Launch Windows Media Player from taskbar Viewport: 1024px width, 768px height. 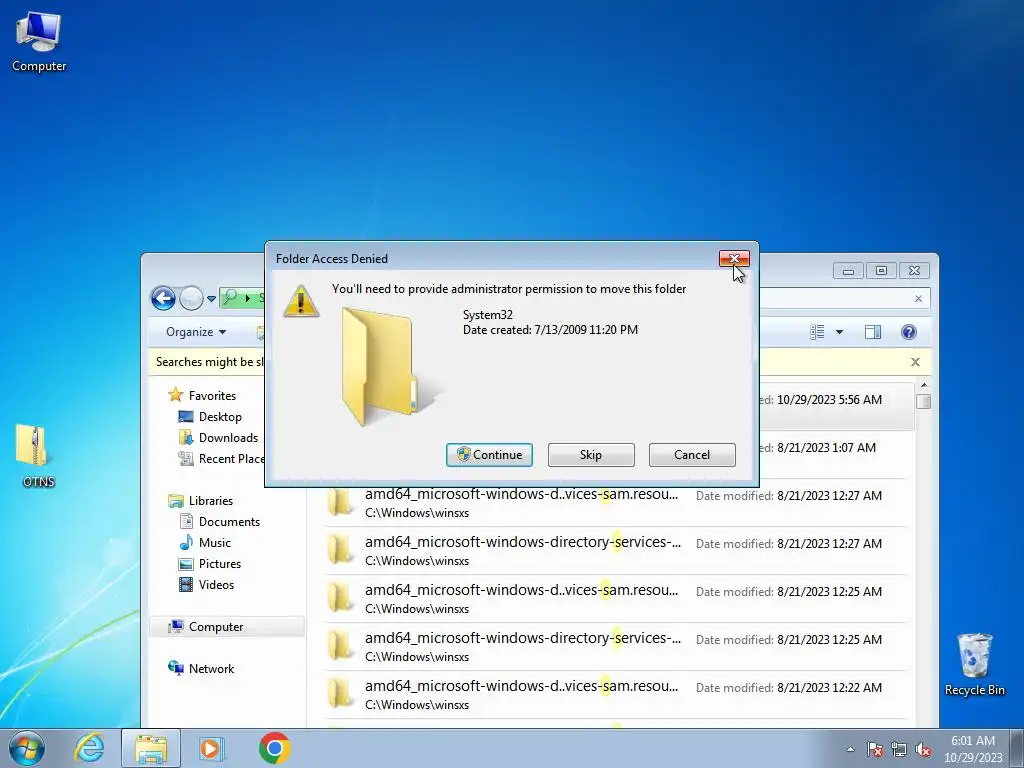pyautogui.click(x=212, y=748)
